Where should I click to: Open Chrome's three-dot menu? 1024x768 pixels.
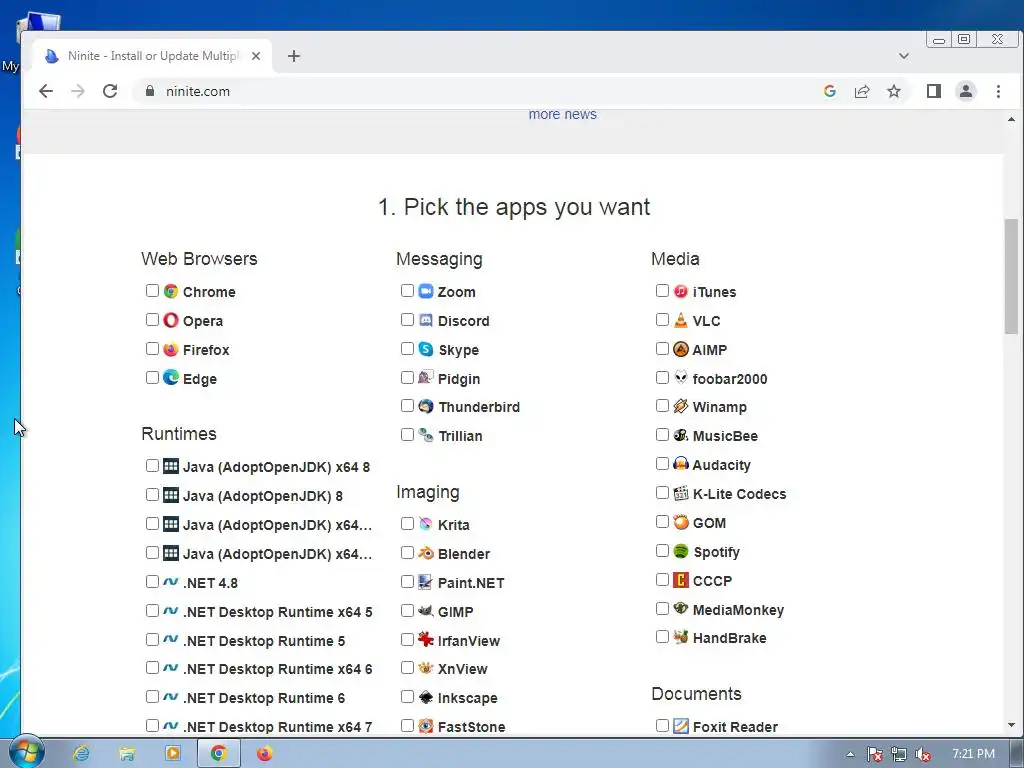998,91
